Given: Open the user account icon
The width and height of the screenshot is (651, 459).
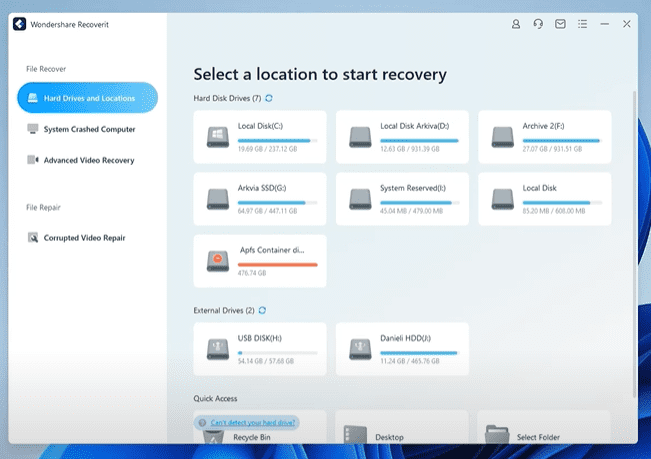Looking at the screenshot, I should click(x=516, y=23).
